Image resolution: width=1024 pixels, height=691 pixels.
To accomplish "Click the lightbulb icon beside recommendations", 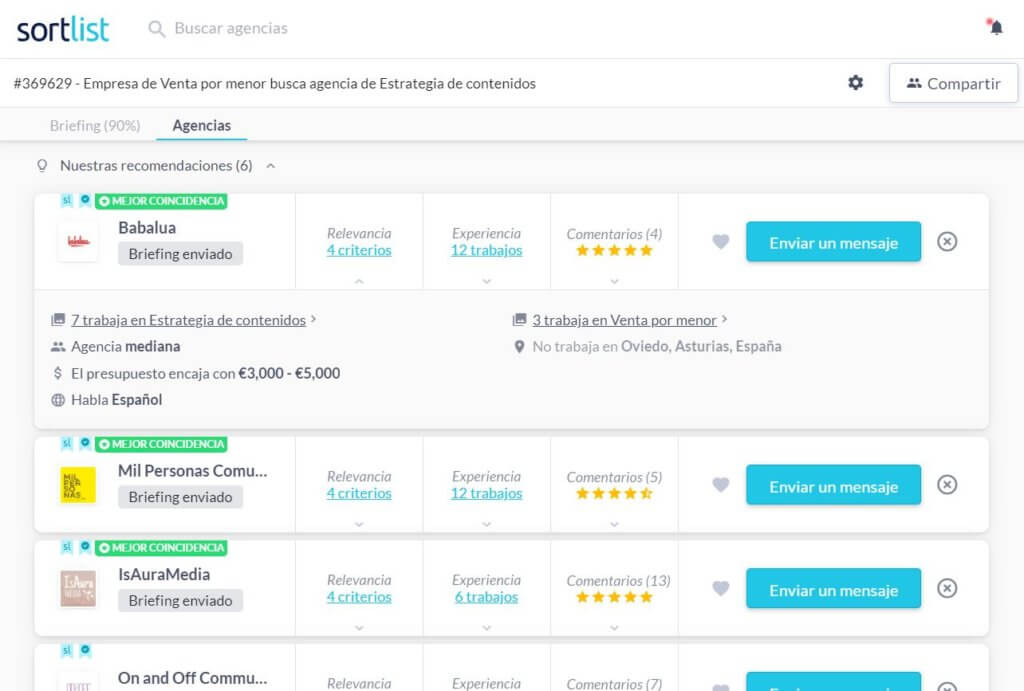I will pos(42,166).
